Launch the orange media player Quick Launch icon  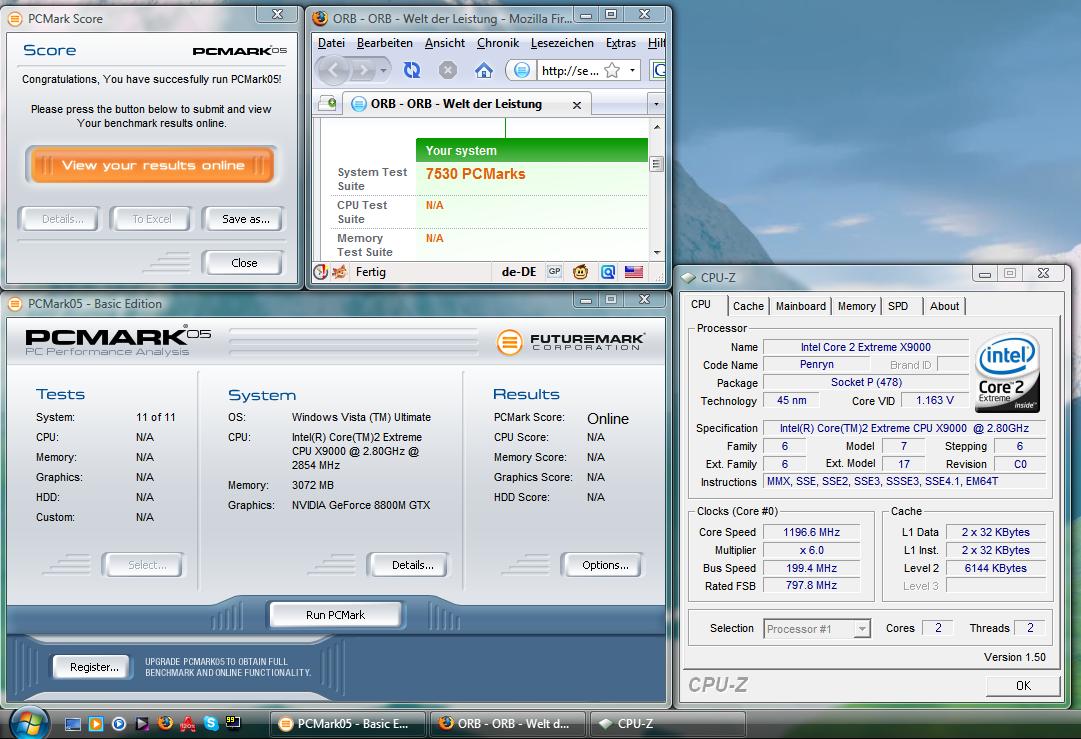(x=96, y=723)
